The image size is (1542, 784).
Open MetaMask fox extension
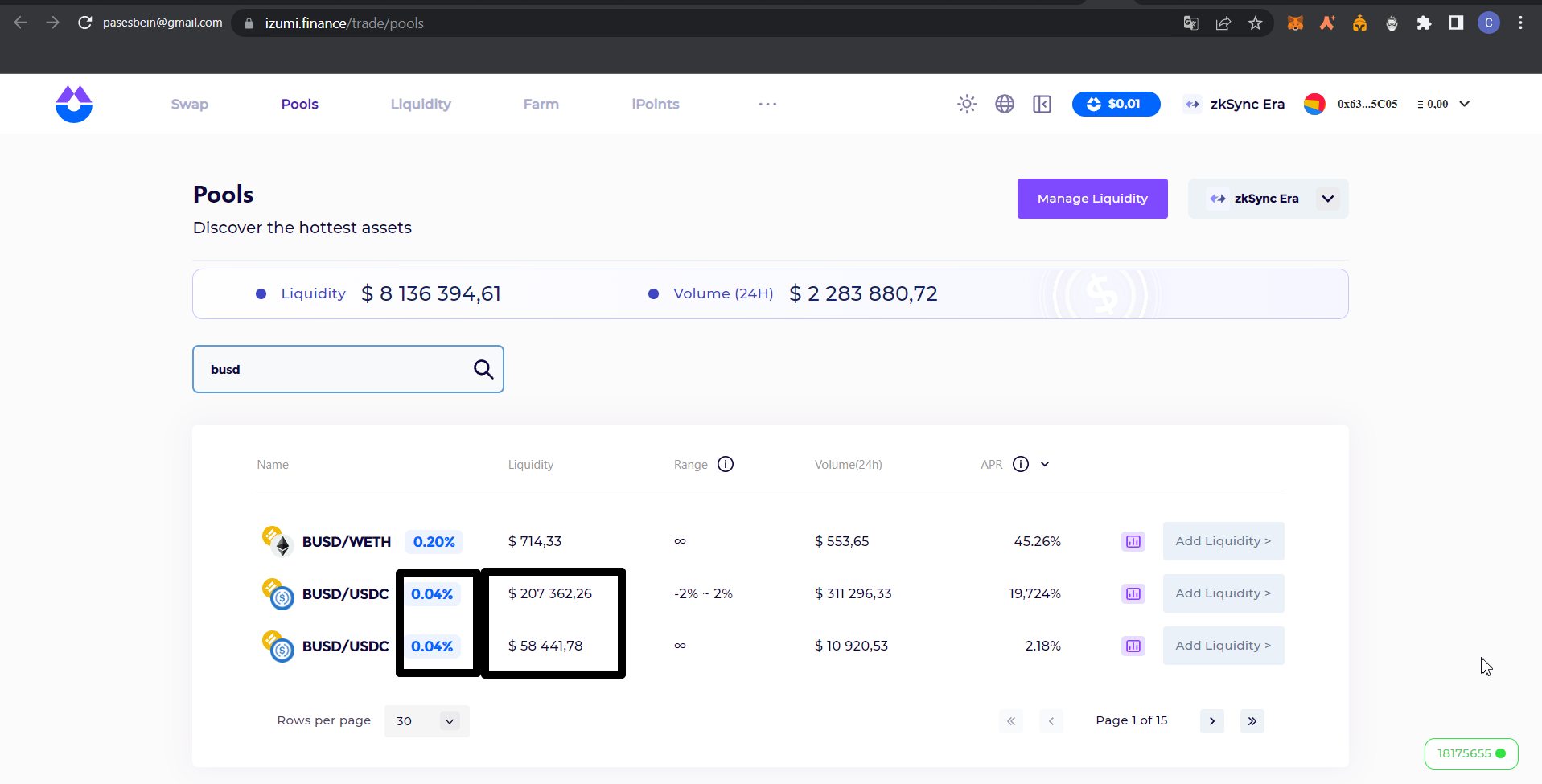1295,23
